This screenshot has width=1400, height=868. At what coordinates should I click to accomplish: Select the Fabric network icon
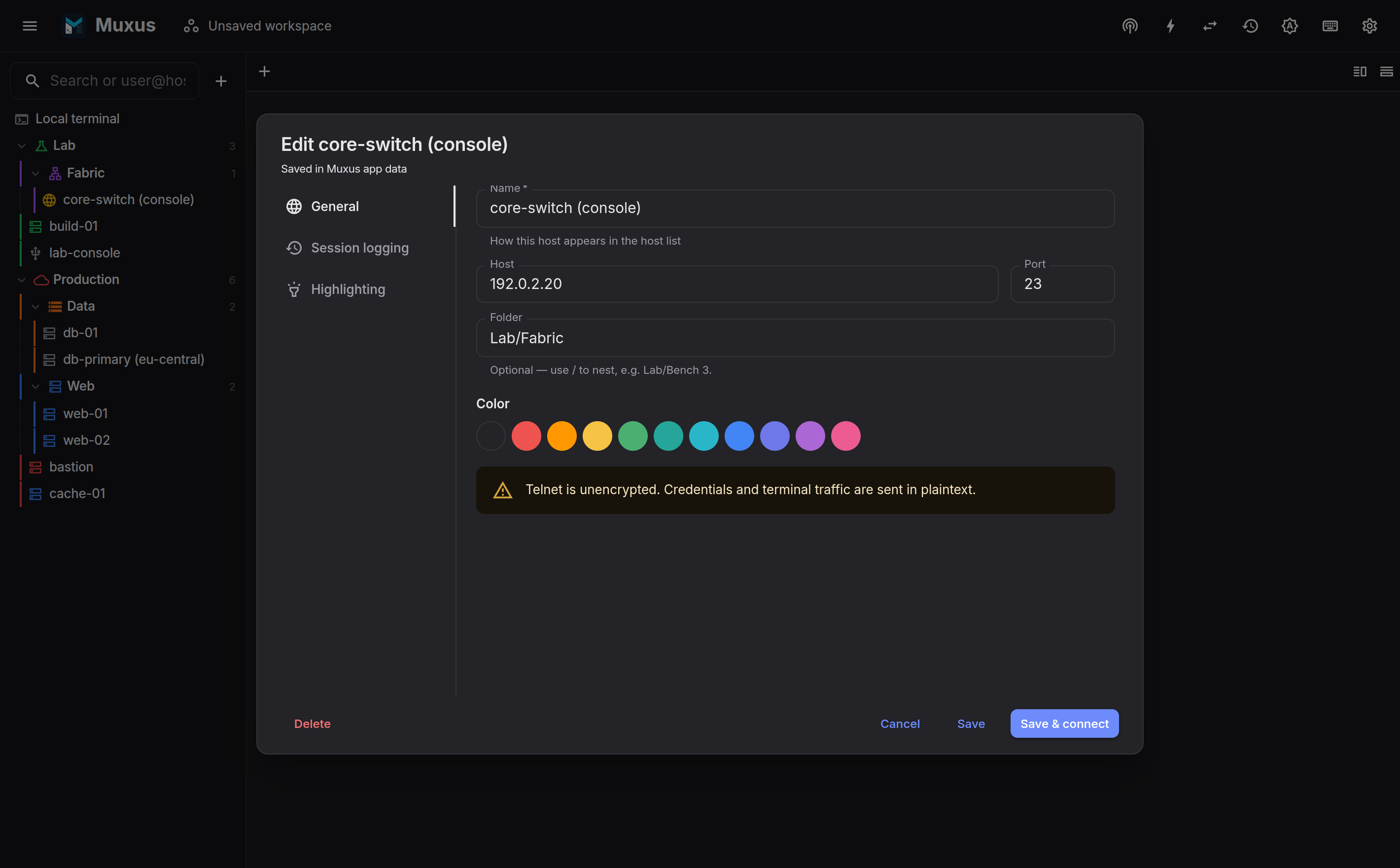55,174
